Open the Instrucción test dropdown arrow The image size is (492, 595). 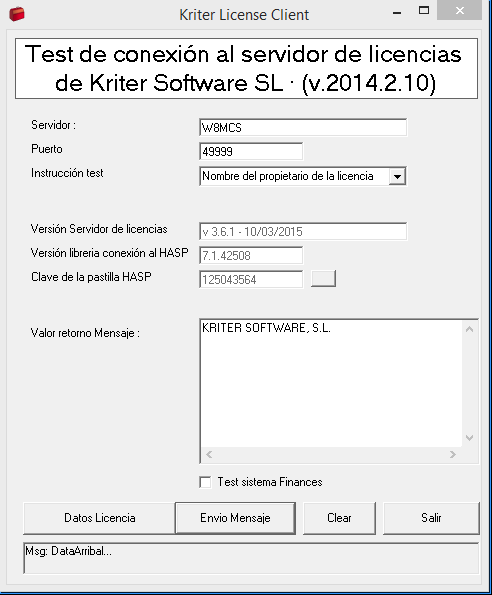pos(397,176)
